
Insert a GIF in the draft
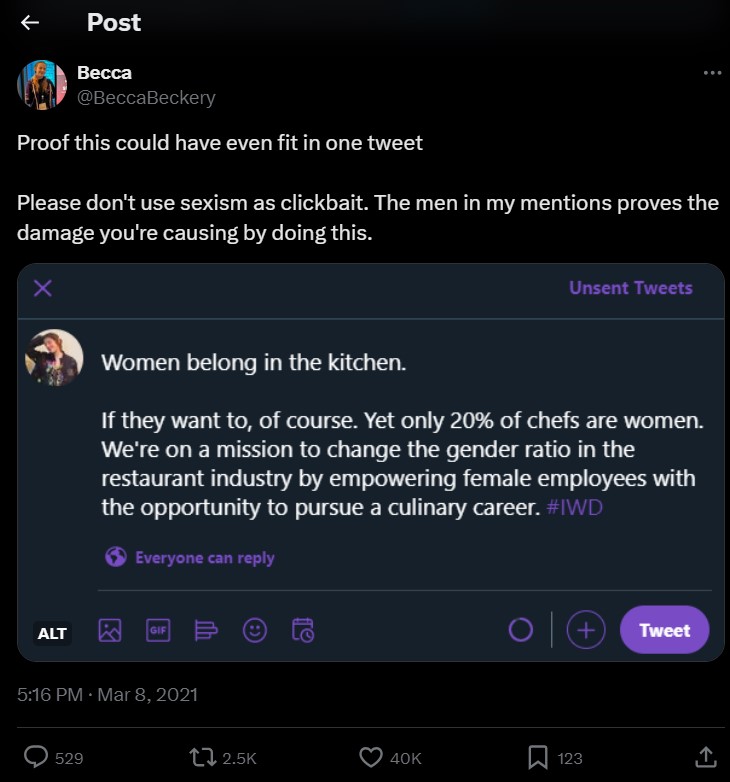[158, 630]
